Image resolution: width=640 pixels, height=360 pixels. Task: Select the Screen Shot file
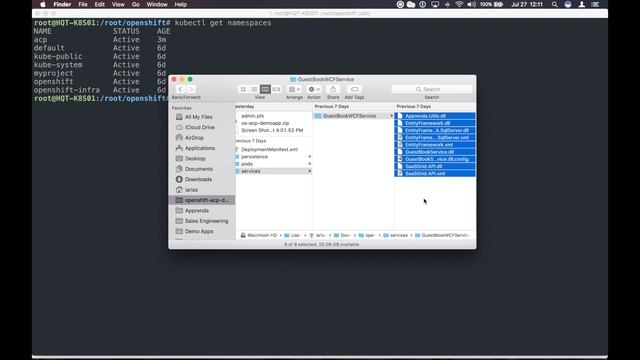click(x=273, y=130)
